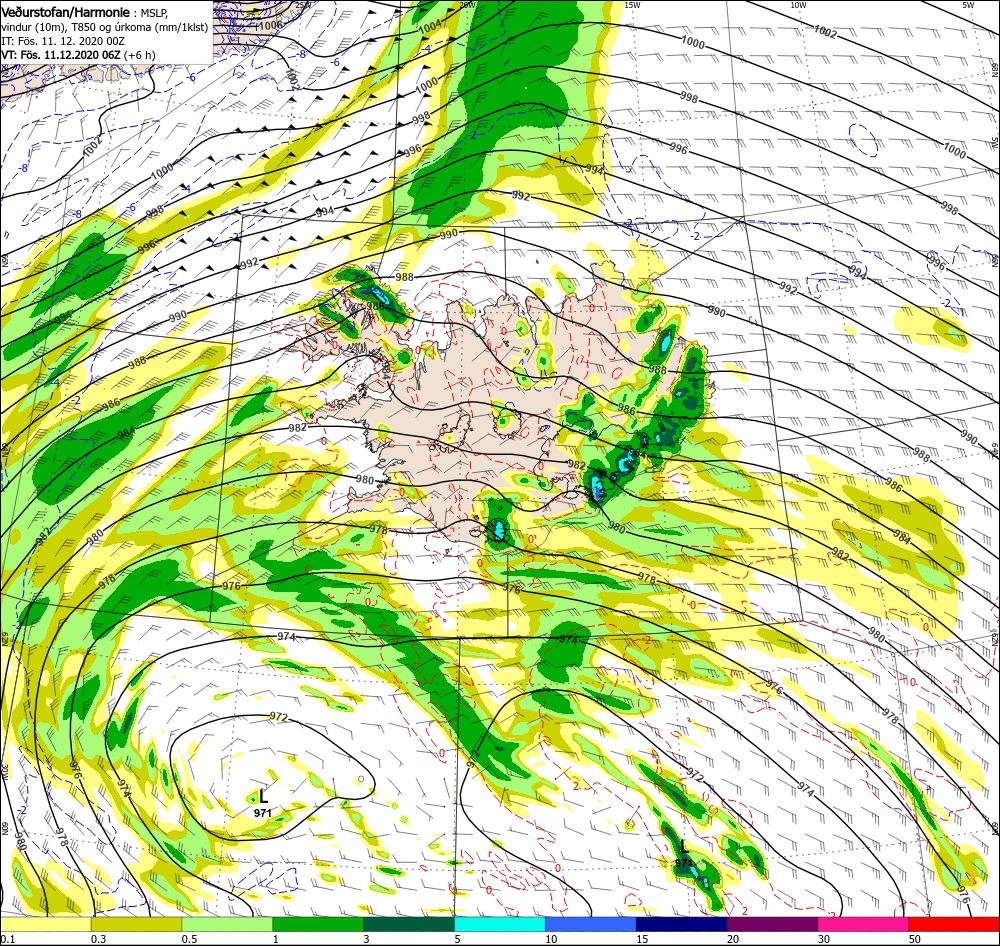Viewport: 1000px width, 946px height.
Task: Click the 'VT: Fös. 11.12.2020 06Z (+6 h)' line
Action: 78,55
